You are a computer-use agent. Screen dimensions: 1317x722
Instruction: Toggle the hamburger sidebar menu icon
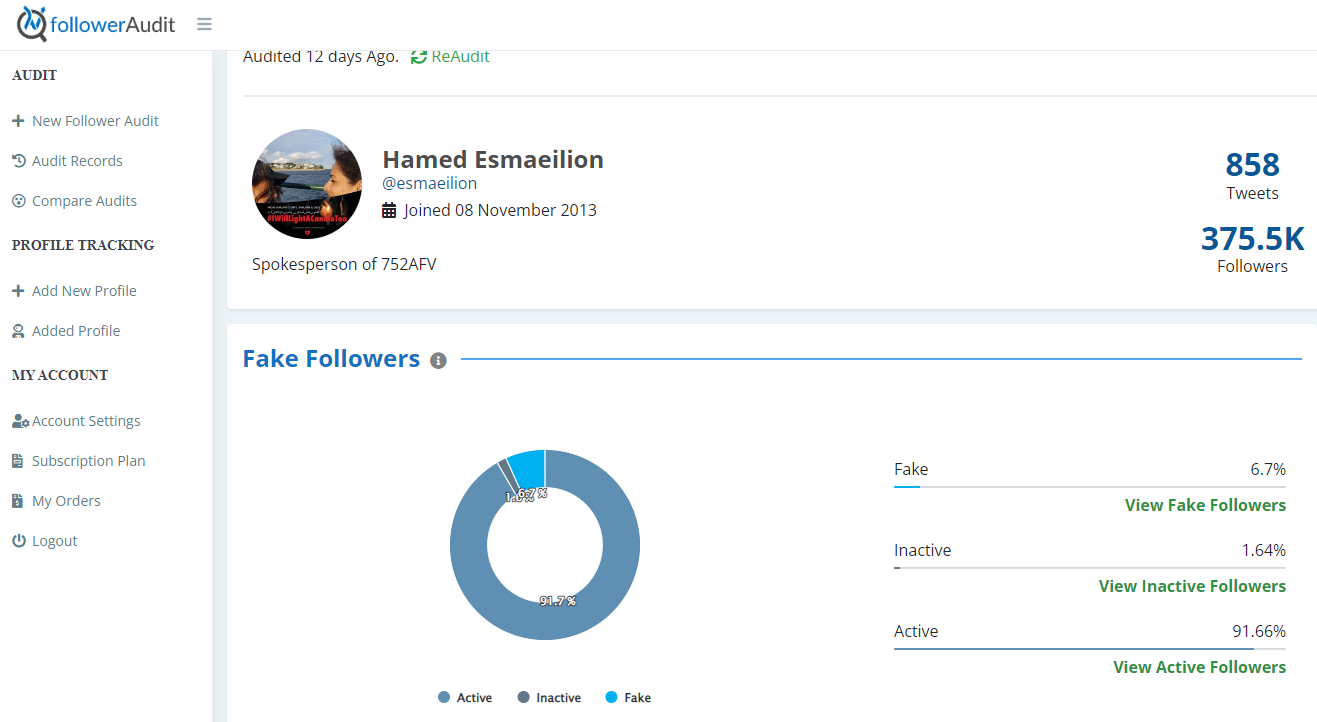pos(204,24)
